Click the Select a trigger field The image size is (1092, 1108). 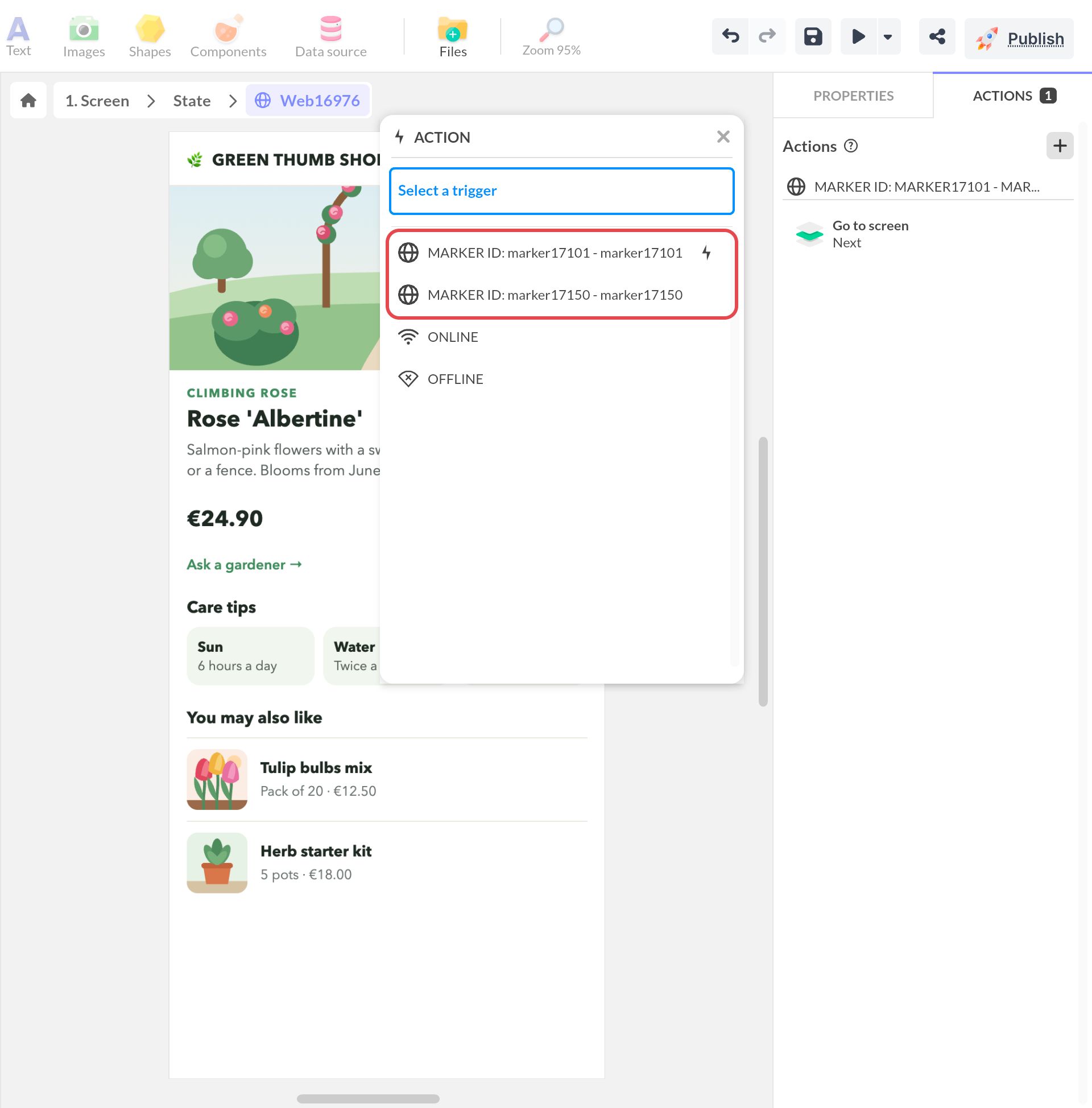click(561, 191)
